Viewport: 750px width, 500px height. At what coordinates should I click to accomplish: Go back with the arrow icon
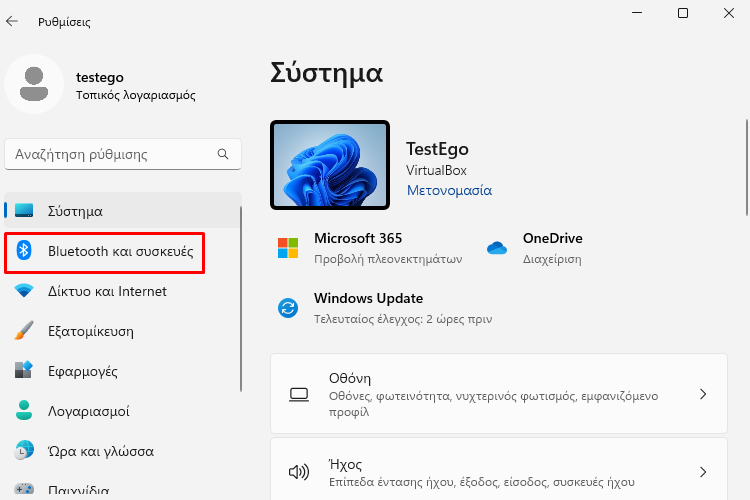tap(12, 21)
